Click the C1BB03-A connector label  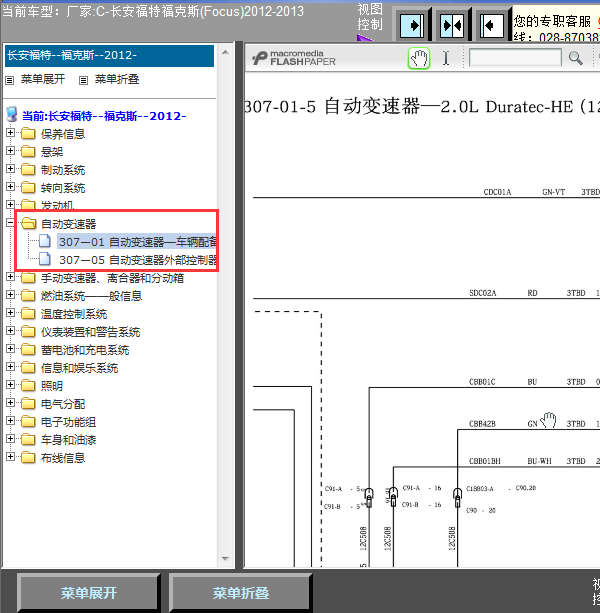click(x=480, y=489)
